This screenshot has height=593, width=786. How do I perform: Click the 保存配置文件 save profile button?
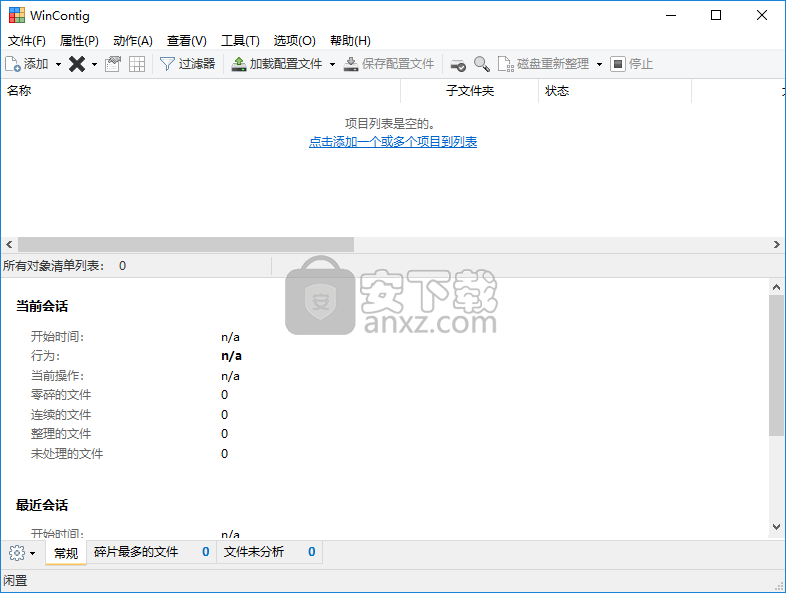[389, 64]
